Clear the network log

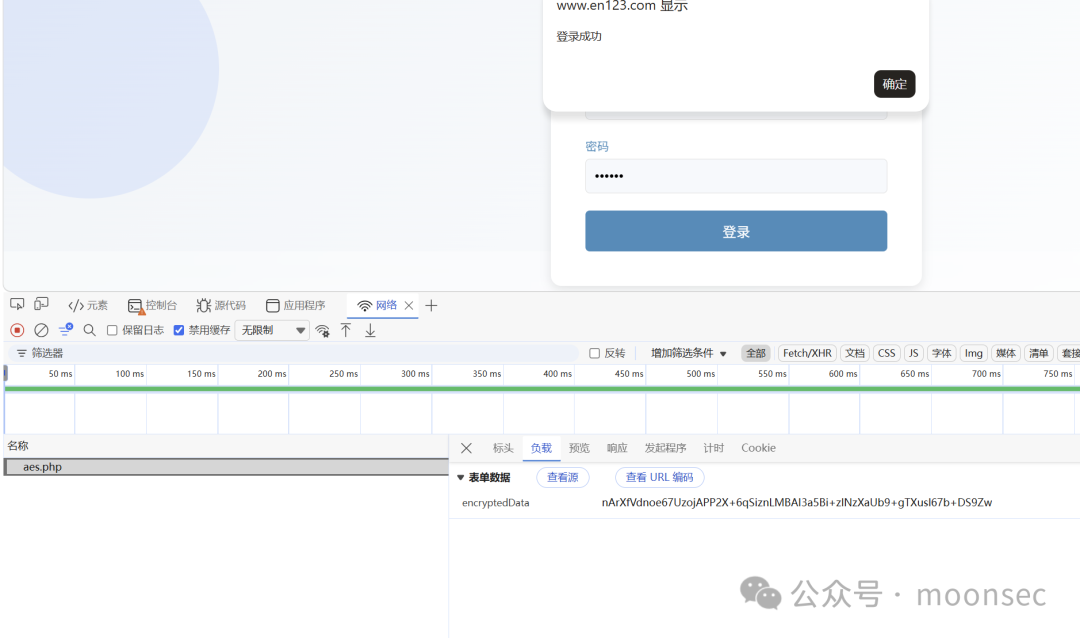click(41, 330)
